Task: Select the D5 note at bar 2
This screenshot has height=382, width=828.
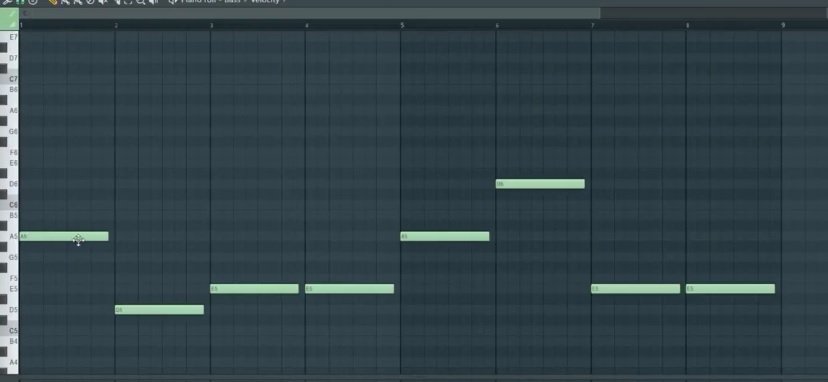Action: point(159,310)
